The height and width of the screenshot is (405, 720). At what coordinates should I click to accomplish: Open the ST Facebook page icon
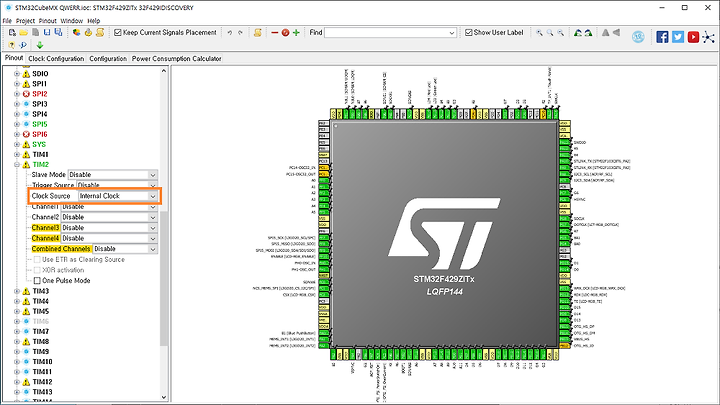pyautogui.click(x=662, y=37)
